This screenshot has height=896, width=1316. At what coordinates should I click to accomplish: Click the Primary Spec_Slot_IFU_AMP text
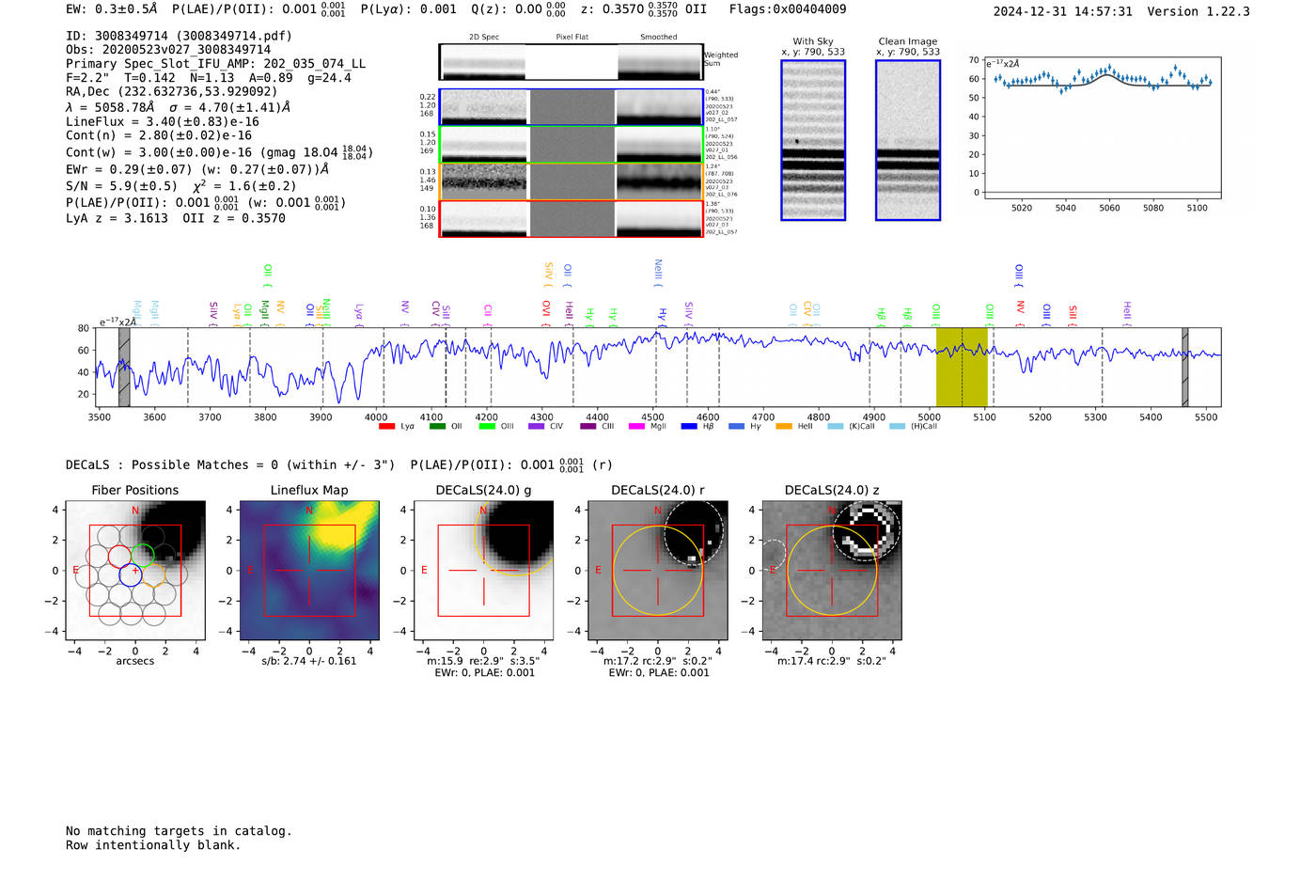click(x=215, y=64)
